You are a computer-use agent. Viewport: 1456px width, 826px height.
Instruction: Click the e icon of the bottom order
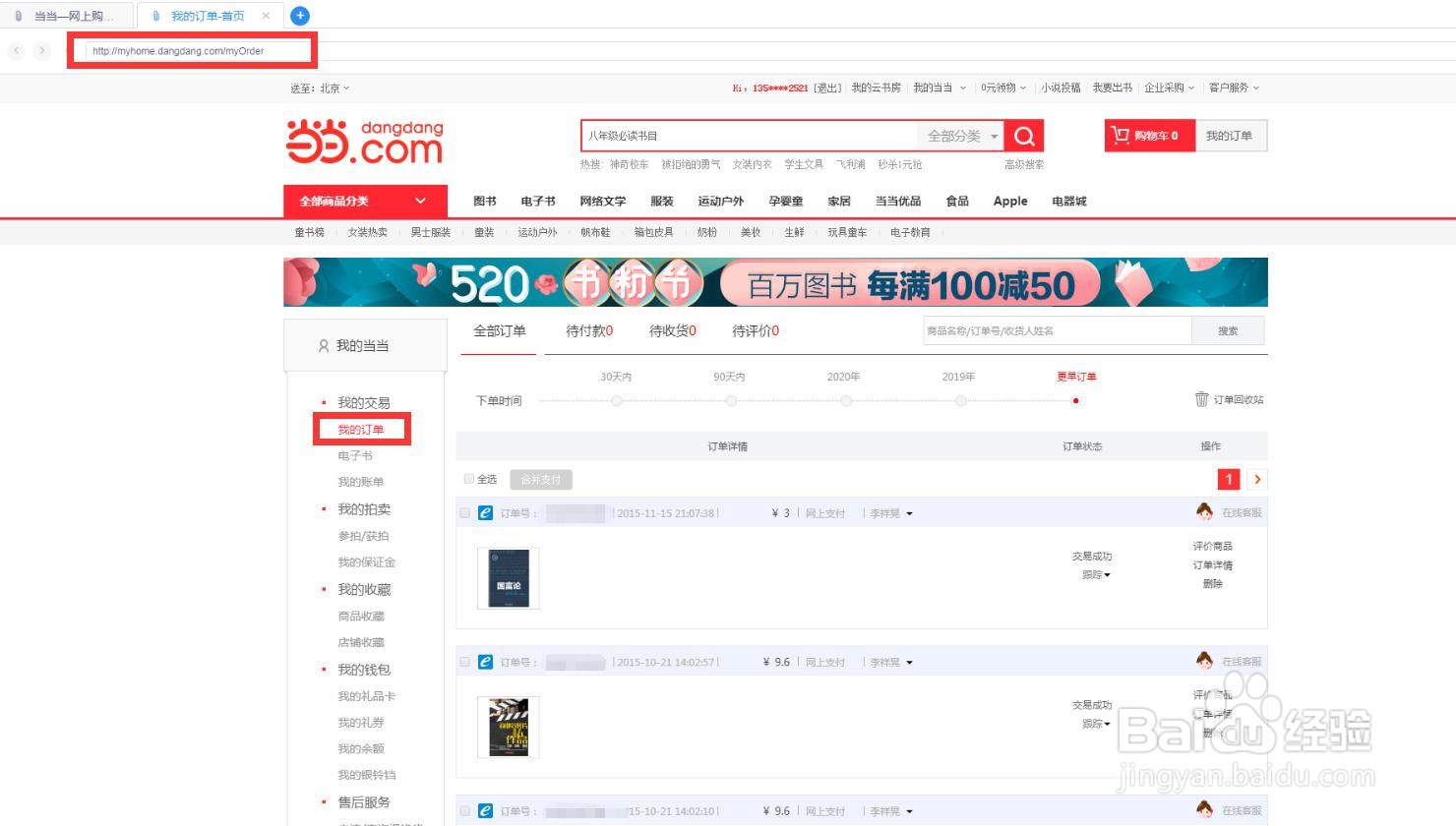click(485, 811)
